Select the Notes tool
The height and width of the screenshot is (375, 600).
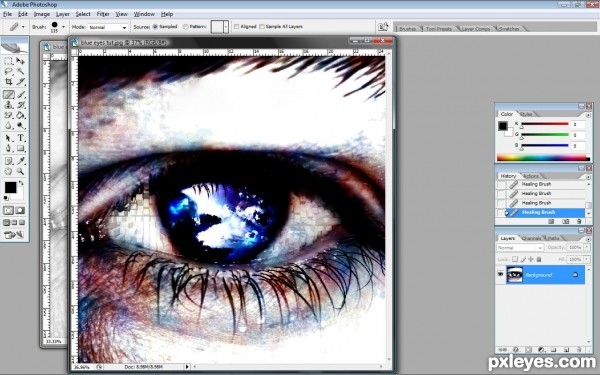8,161
